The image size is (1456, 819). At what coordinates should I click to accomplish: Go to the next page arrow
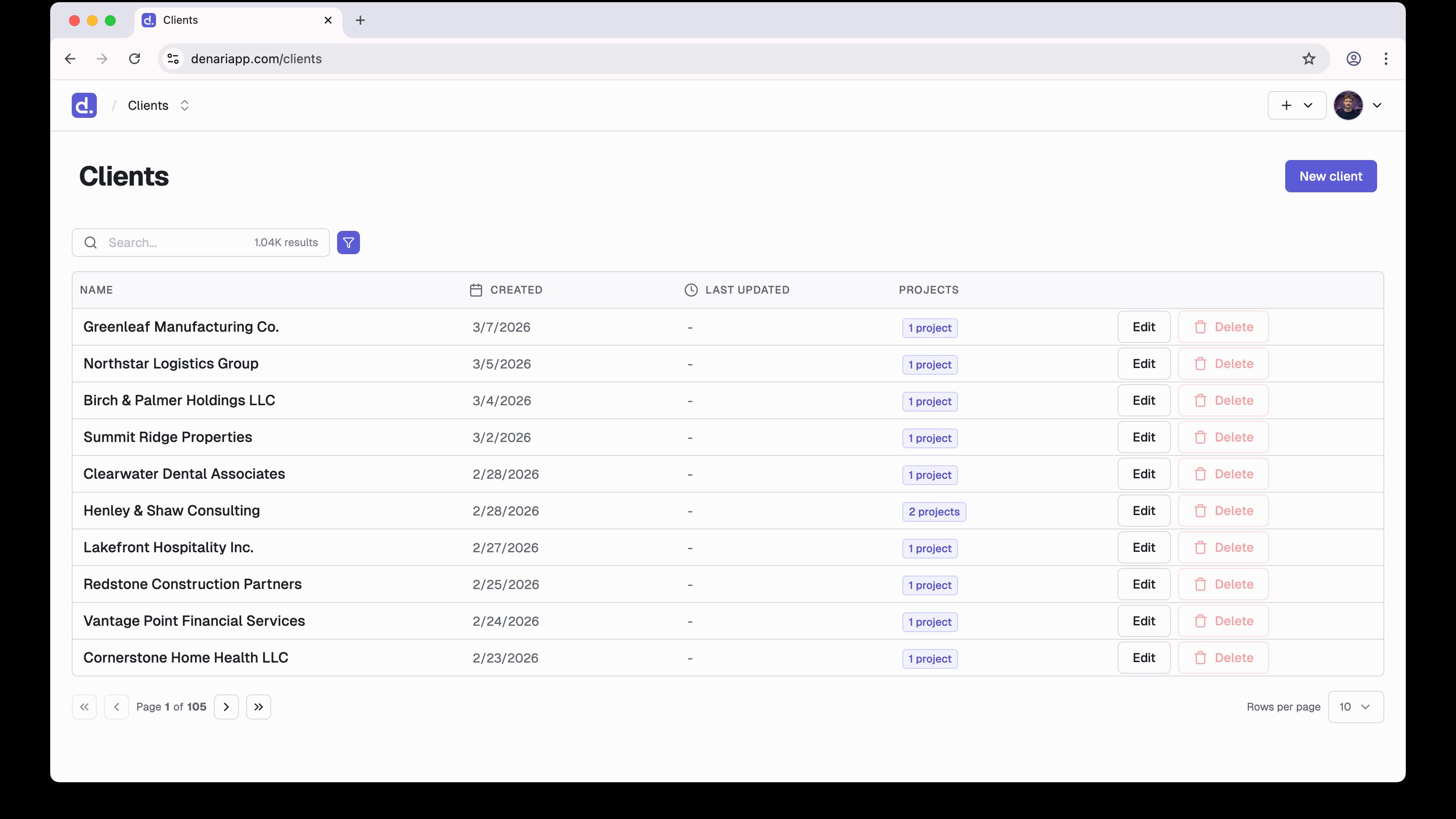coord(226,707)
